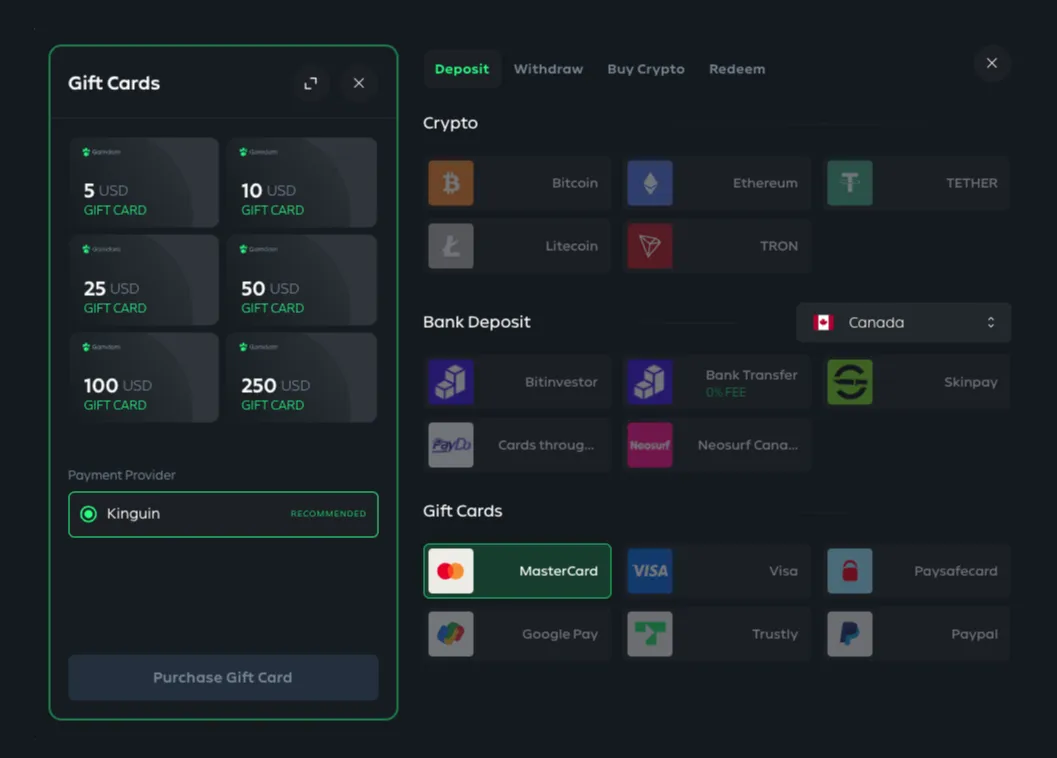
Task: Open Skinpay via its green icon
Action: (849, 382)
